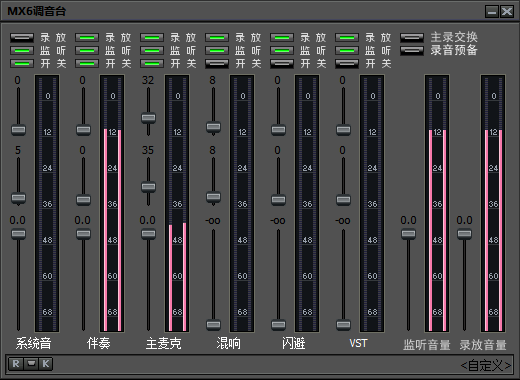Select the 混响 channel label
This screenshot has width=520, height=380.
click(x=228, y=343)
